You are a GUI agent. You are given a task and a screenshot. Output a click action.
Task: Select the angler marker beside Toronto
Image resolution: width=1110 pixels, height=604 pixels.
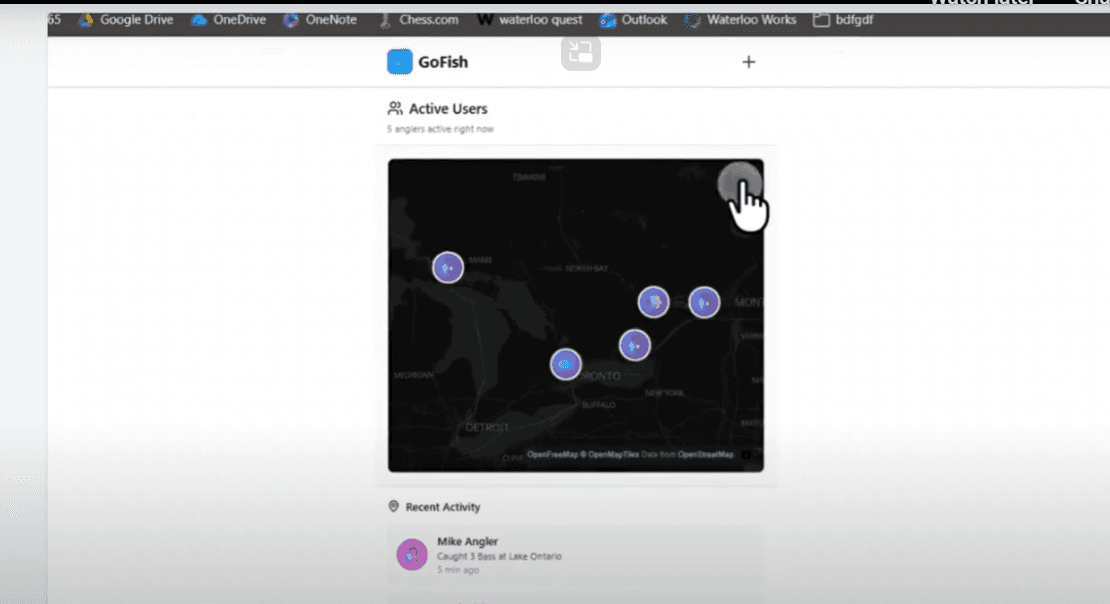566,363
